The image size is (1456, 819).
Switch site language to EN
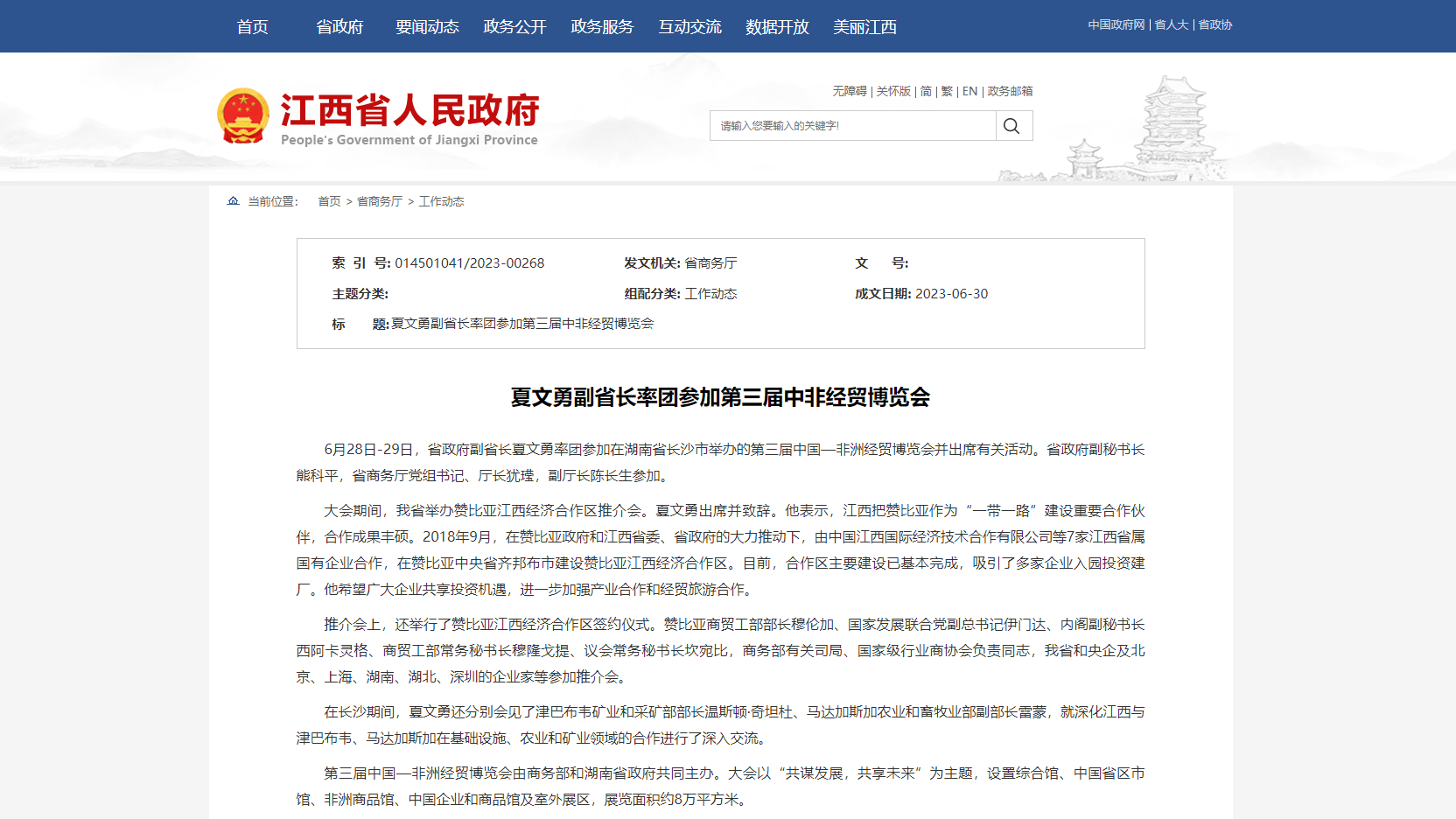969,91
